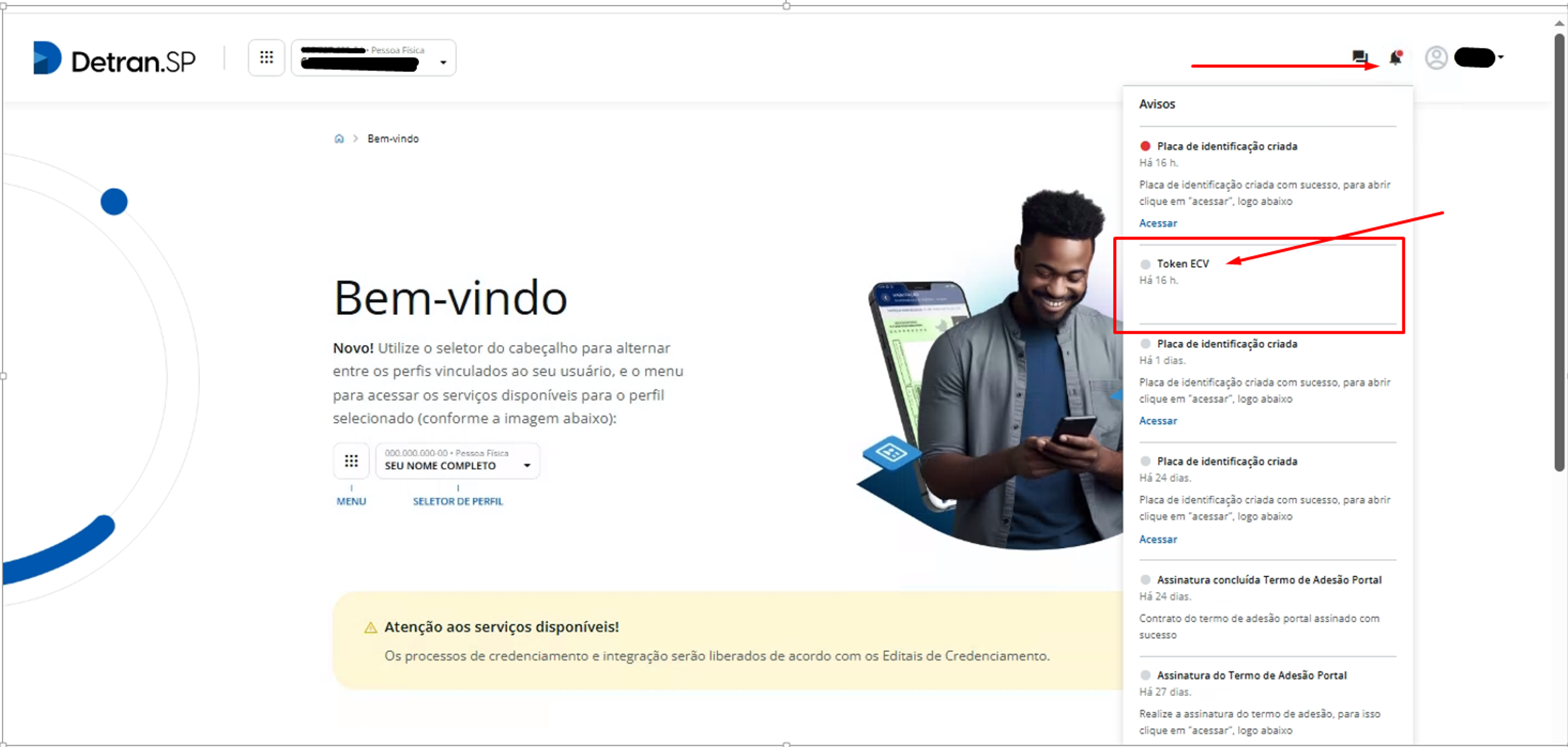Click the MENU label
Viewport: 1568px width, 747px height.
tap(351, 502)
